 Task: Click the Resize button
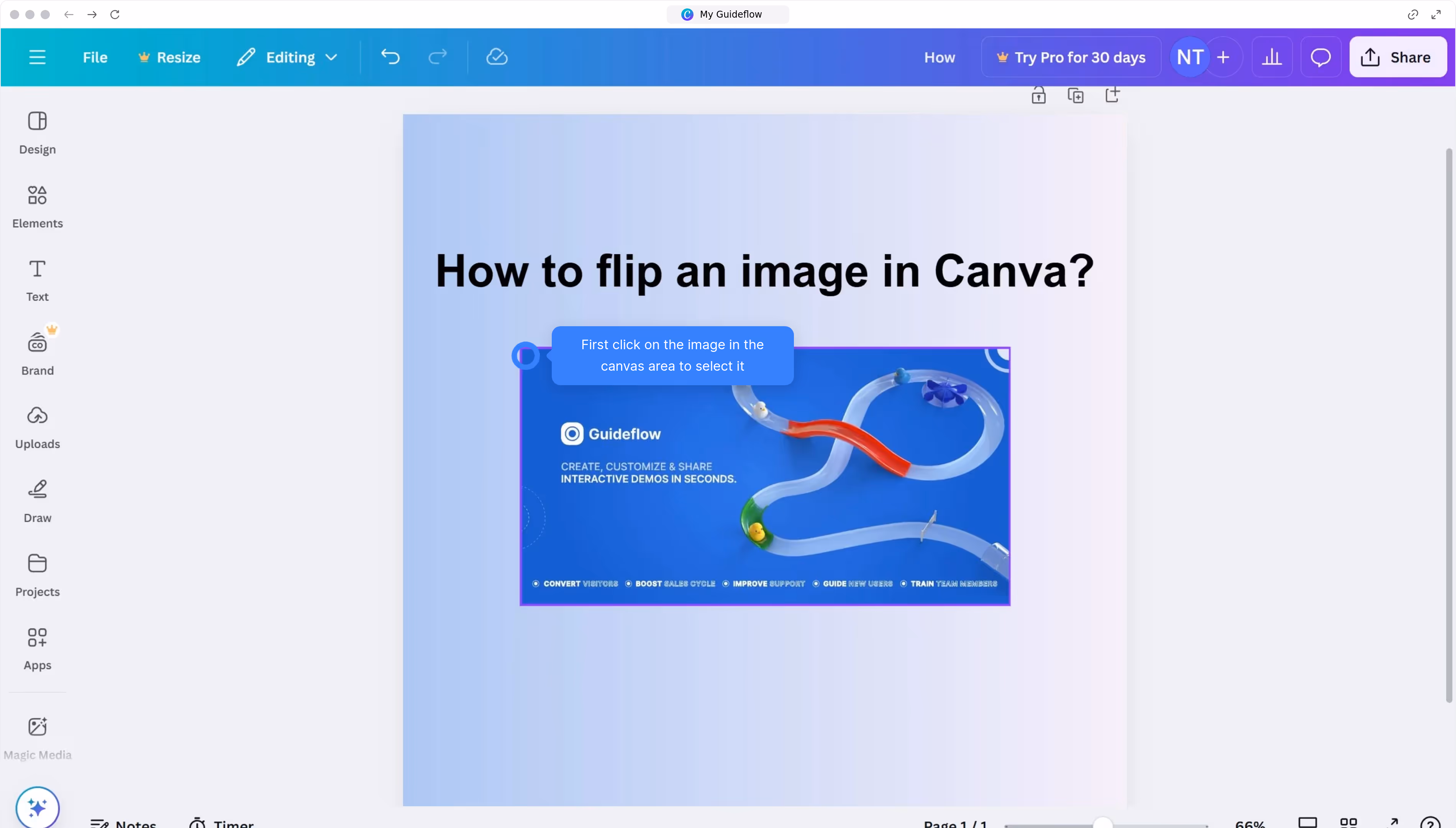pos(169,57)
